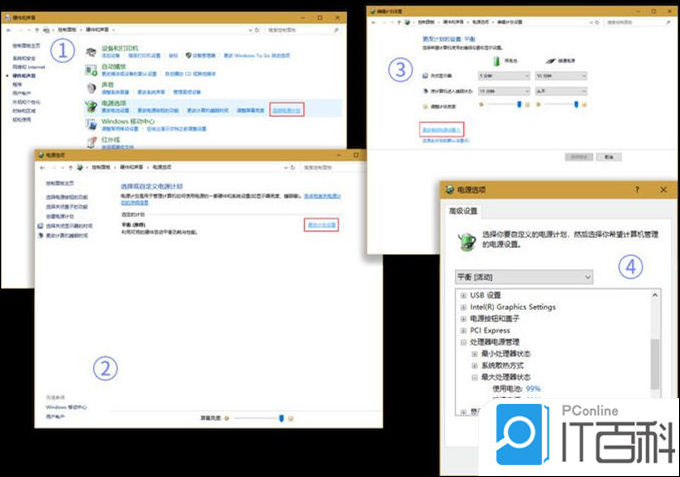This screenshot has width=680, height=477.
Task: Refresh the Power Options window
Action: click(293, 167)
